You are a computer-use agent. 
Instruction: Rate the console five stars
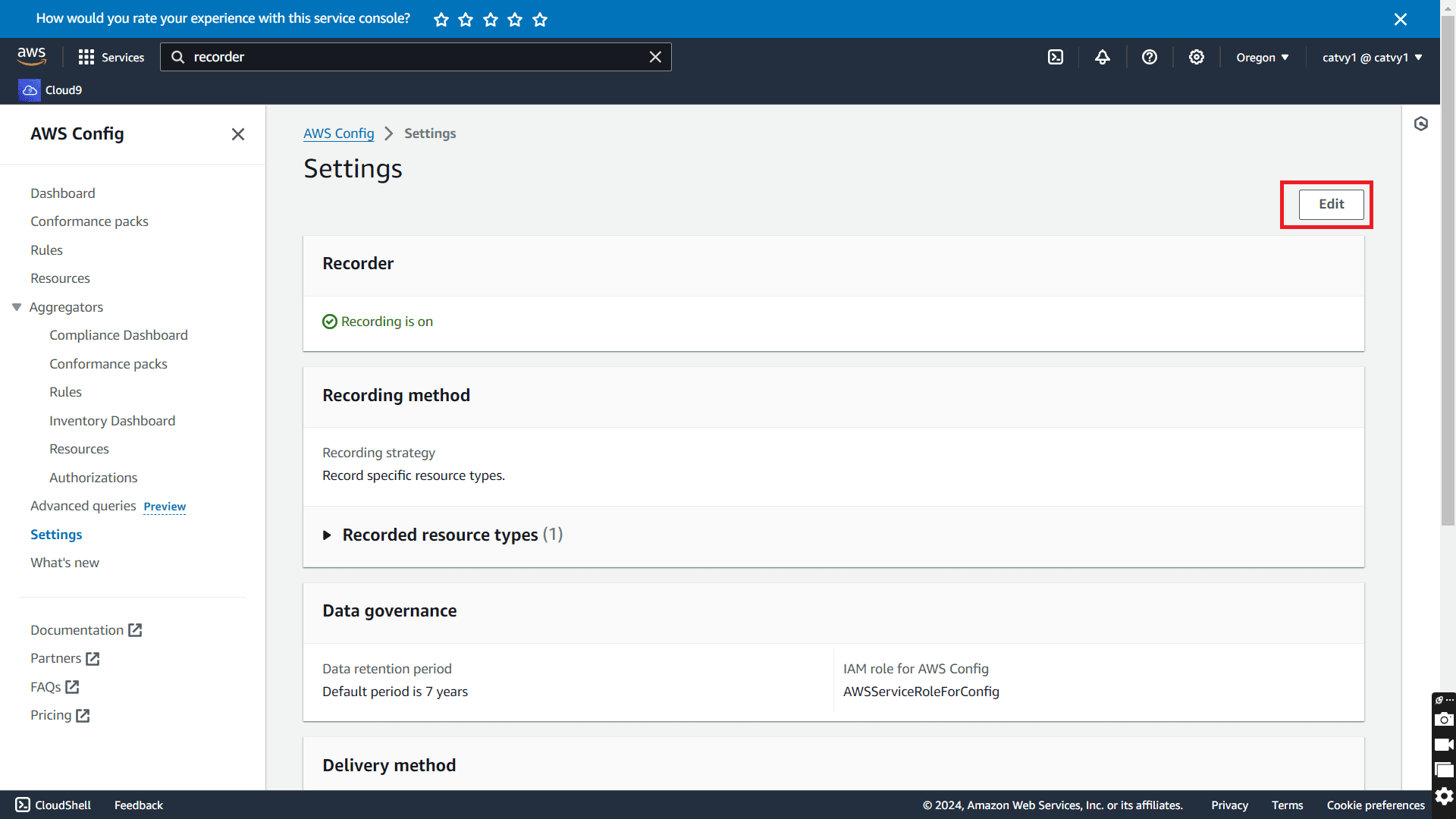pyautogui.click(x=540, y=19)
